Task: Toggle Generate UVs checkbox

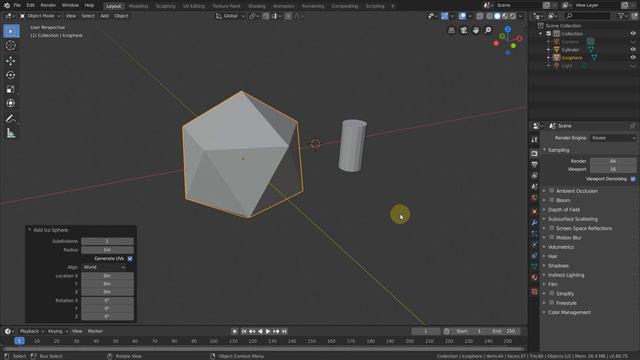Action: [130, 258]
